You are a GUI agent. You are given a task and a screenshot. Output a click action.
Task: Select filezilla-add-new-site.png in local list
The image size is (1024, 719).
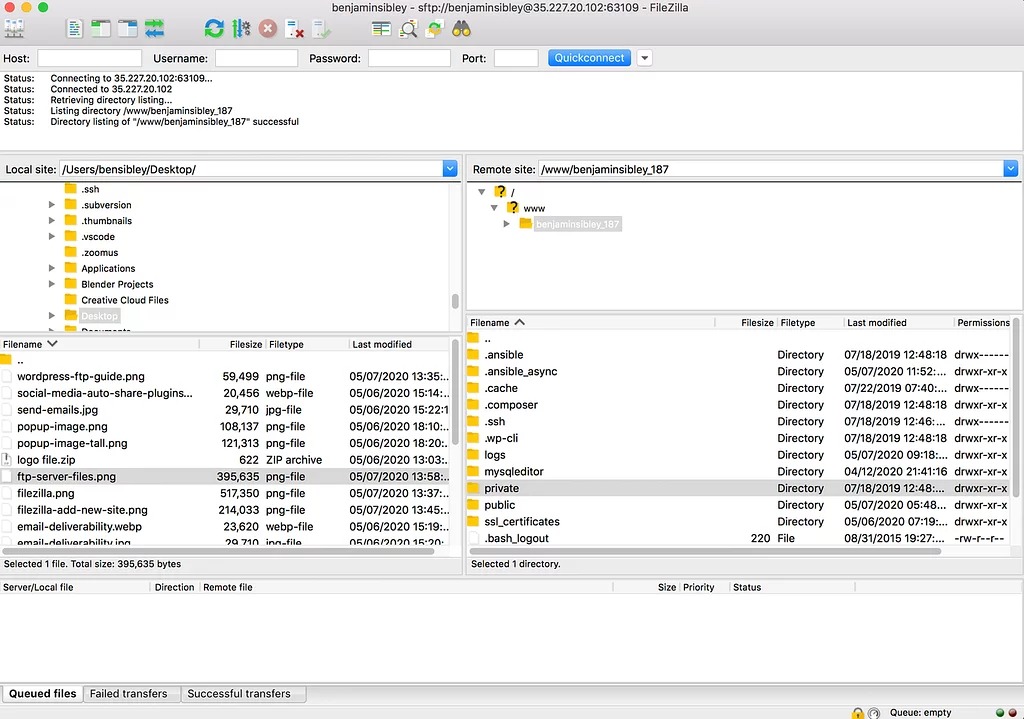(225, 510)
